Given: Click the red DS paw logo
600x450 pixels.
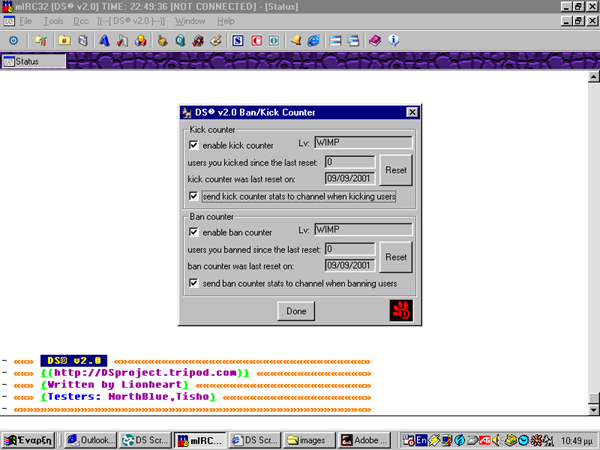Looking at the screenshot, I should pyautogui.click(x=401, y=310).
